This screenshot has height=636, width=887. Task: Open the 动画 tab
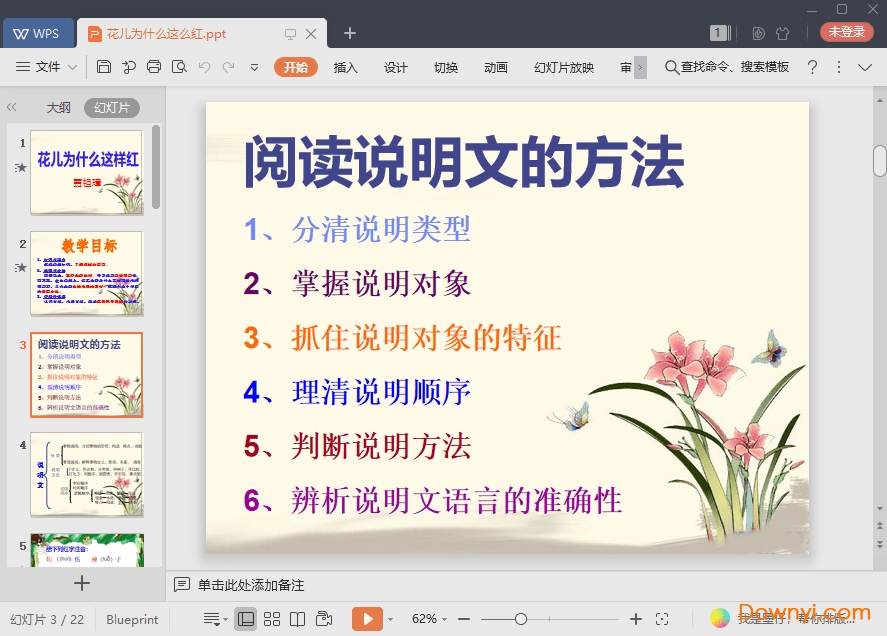496,67
